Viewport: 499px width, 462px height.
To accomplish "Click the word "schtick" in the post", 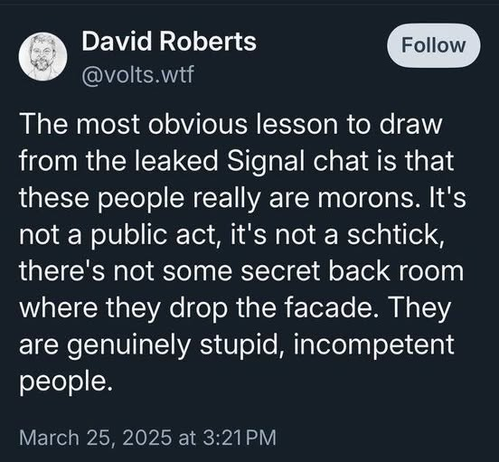I will (x=396, y=235).
